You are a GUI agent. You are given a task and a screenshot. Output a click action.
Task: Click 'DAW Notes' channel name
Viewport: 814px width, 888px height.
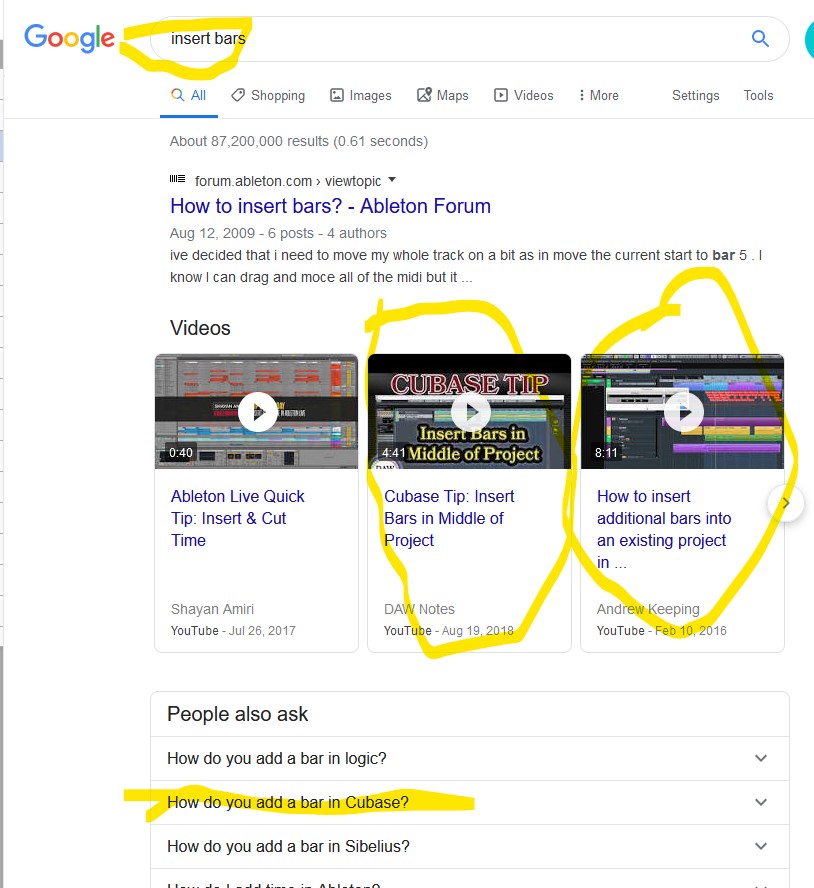(419, 609)
